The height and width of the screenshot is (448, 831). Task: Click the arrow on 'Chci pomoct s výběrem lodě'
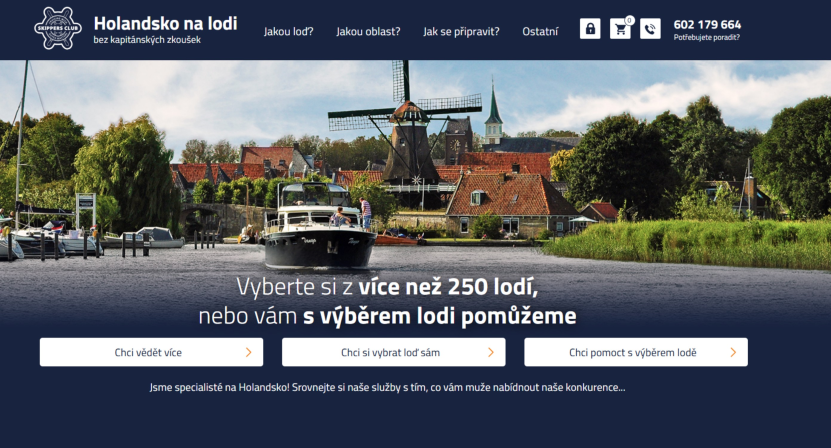click(x=733, y=352)
